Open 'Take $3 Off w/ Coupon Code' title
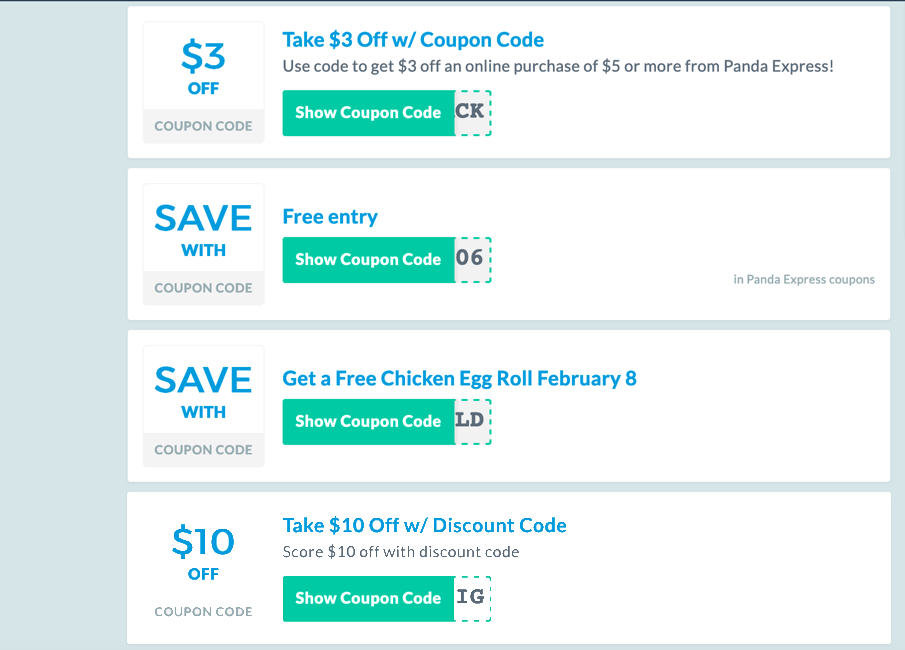This screenshot has width=905, height=650. (413, 40)
